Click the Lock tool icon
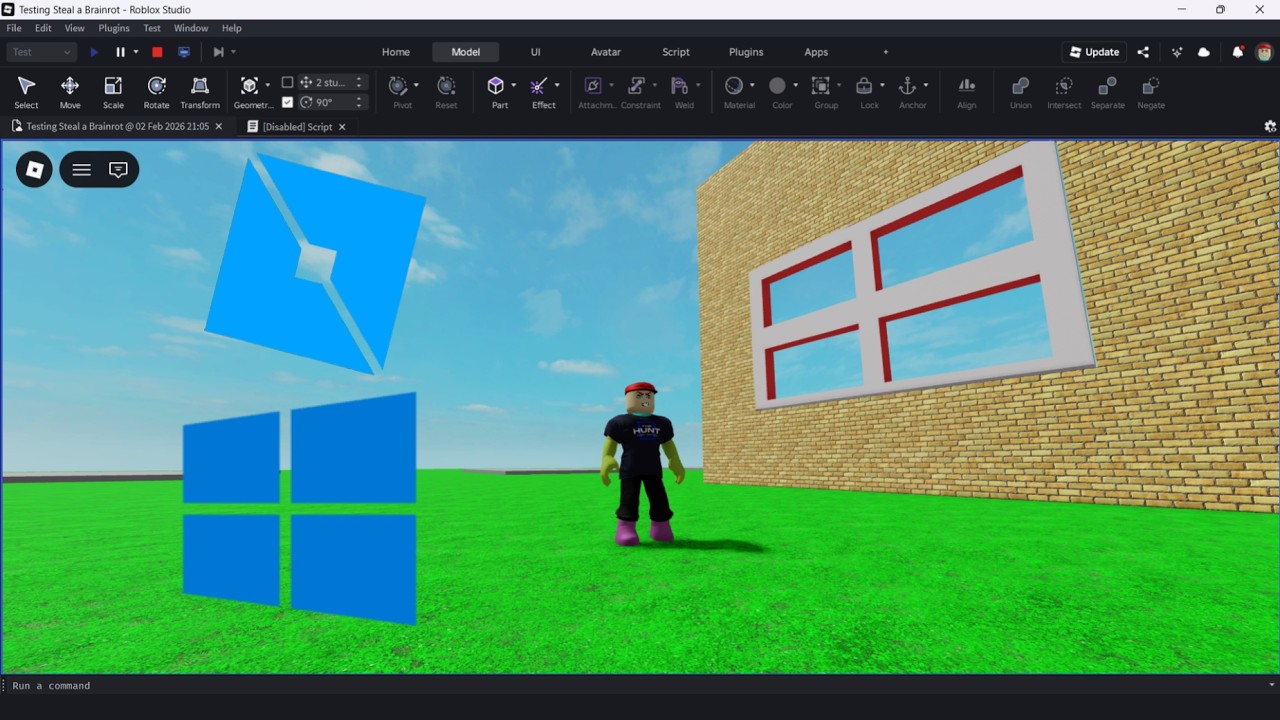1280x720 pixels. click(865, 86)
